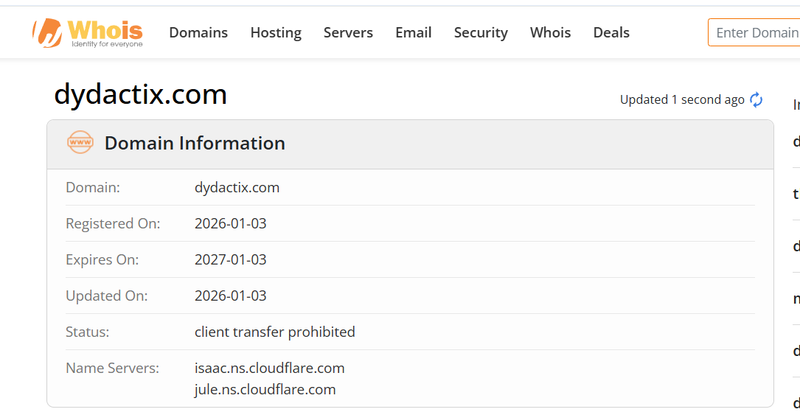
Task: Open the Security menu
Action: pos(481,33)
